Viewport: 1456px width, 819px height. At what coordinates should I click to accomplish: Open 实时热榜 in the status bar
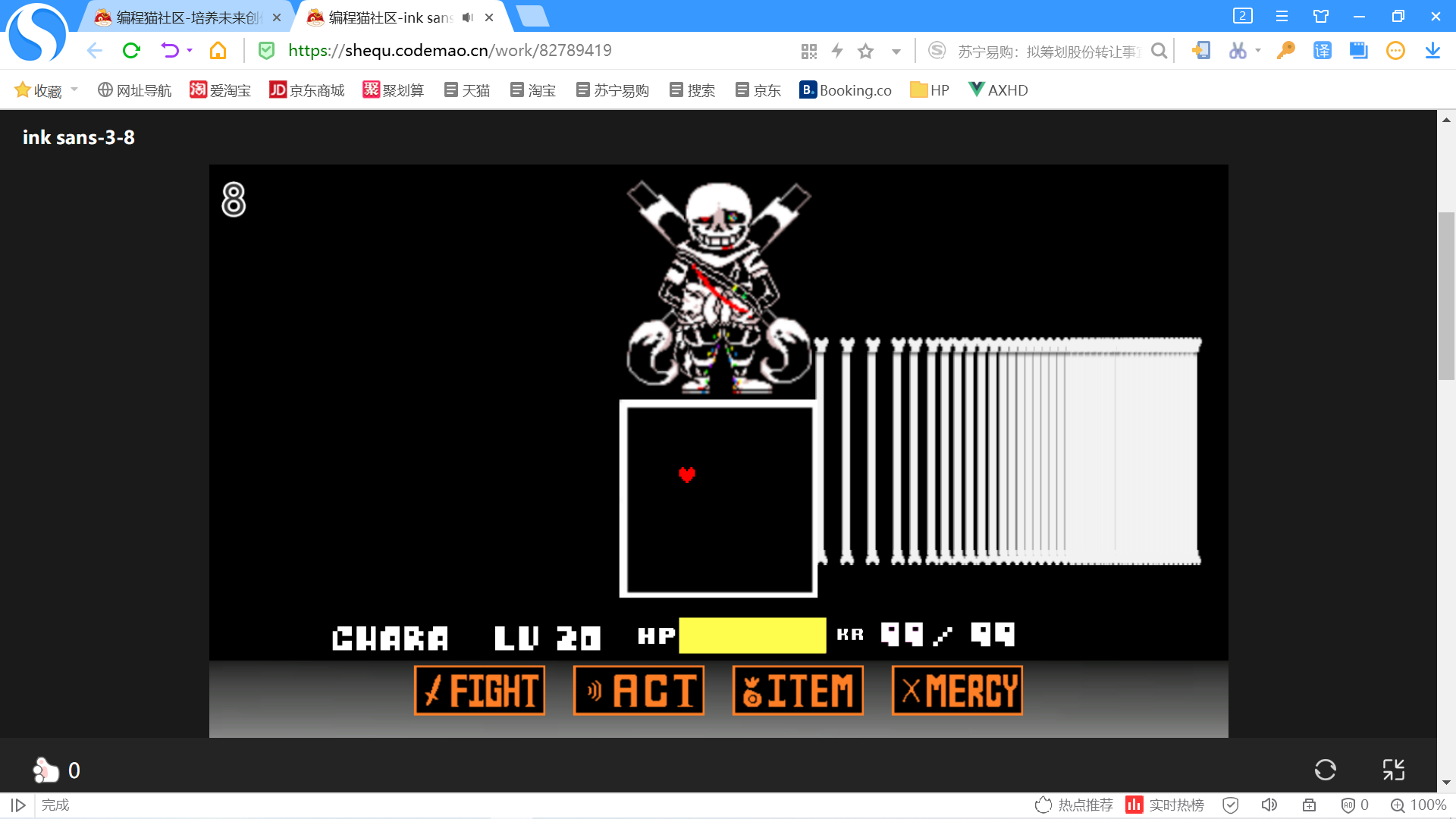click(1166, 805)
